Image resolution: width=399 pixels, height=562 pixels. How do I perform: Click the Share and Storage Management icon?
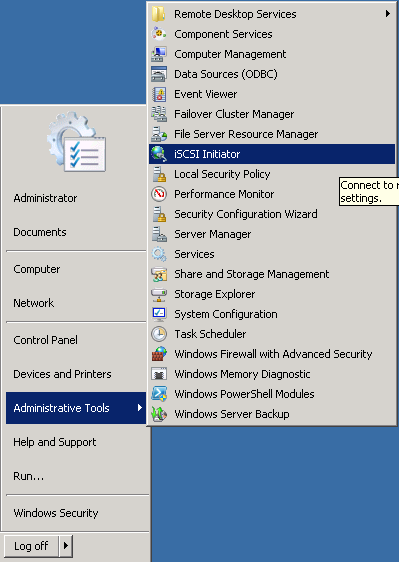pos(159,274)
